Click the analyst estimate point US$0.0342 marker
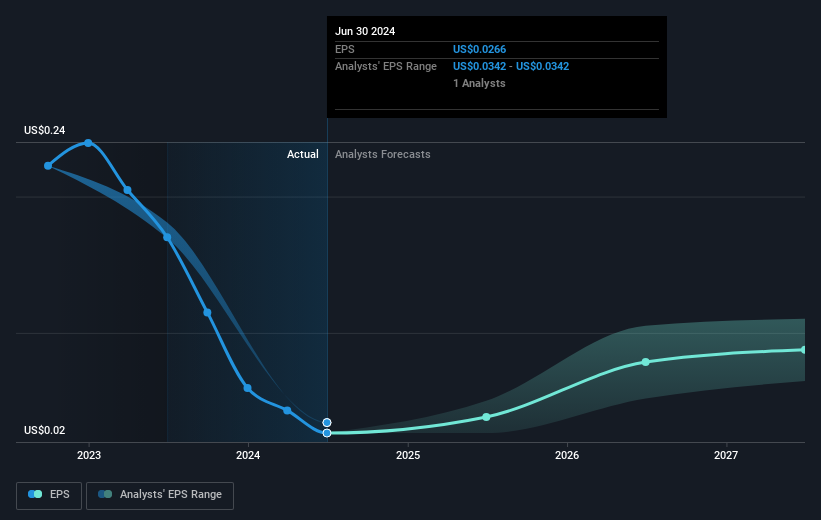 point(327,423)
